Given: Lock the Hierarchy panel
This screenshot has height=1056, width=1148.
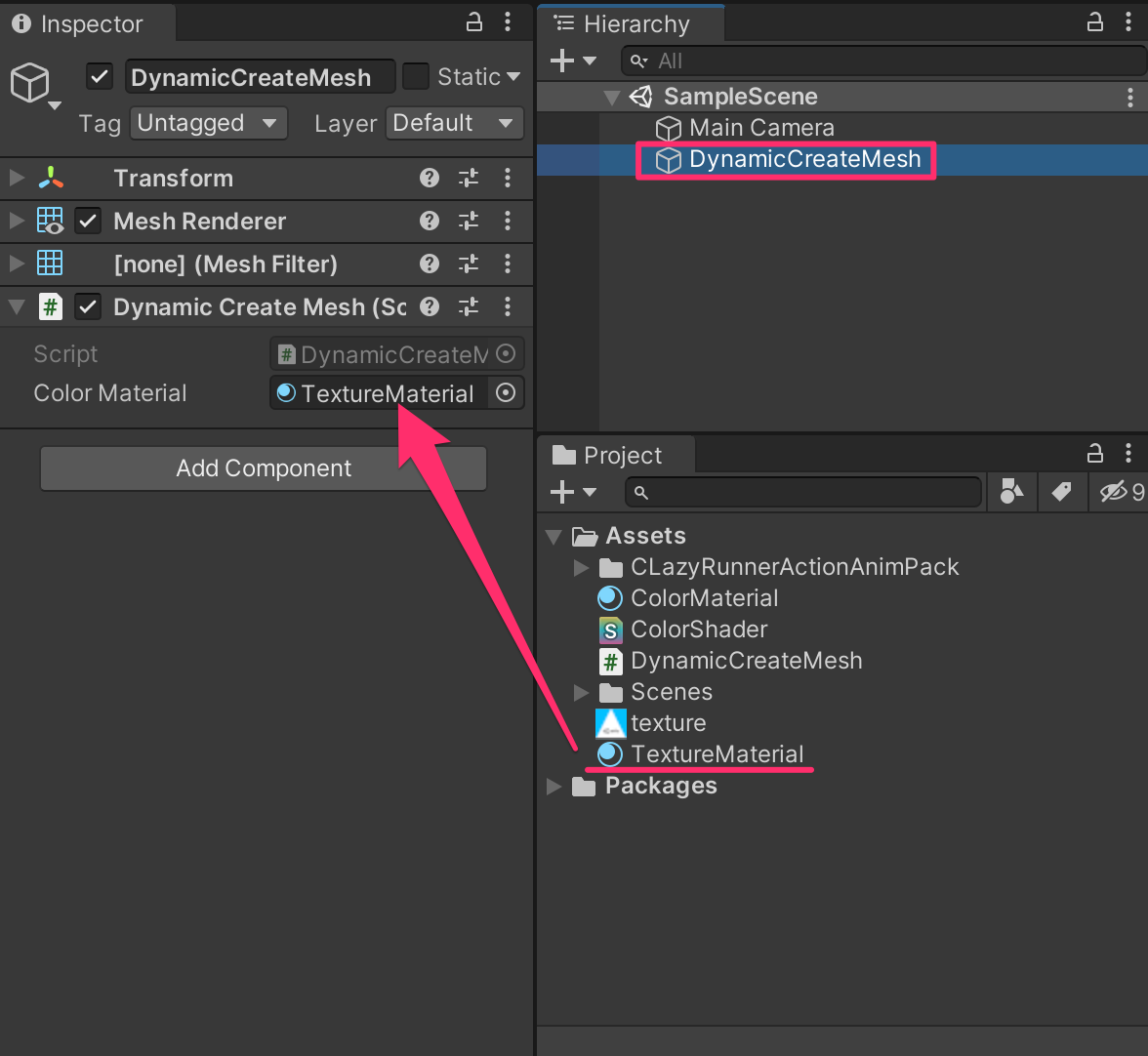Looking at the screenshot, I should coord(1094,22).
